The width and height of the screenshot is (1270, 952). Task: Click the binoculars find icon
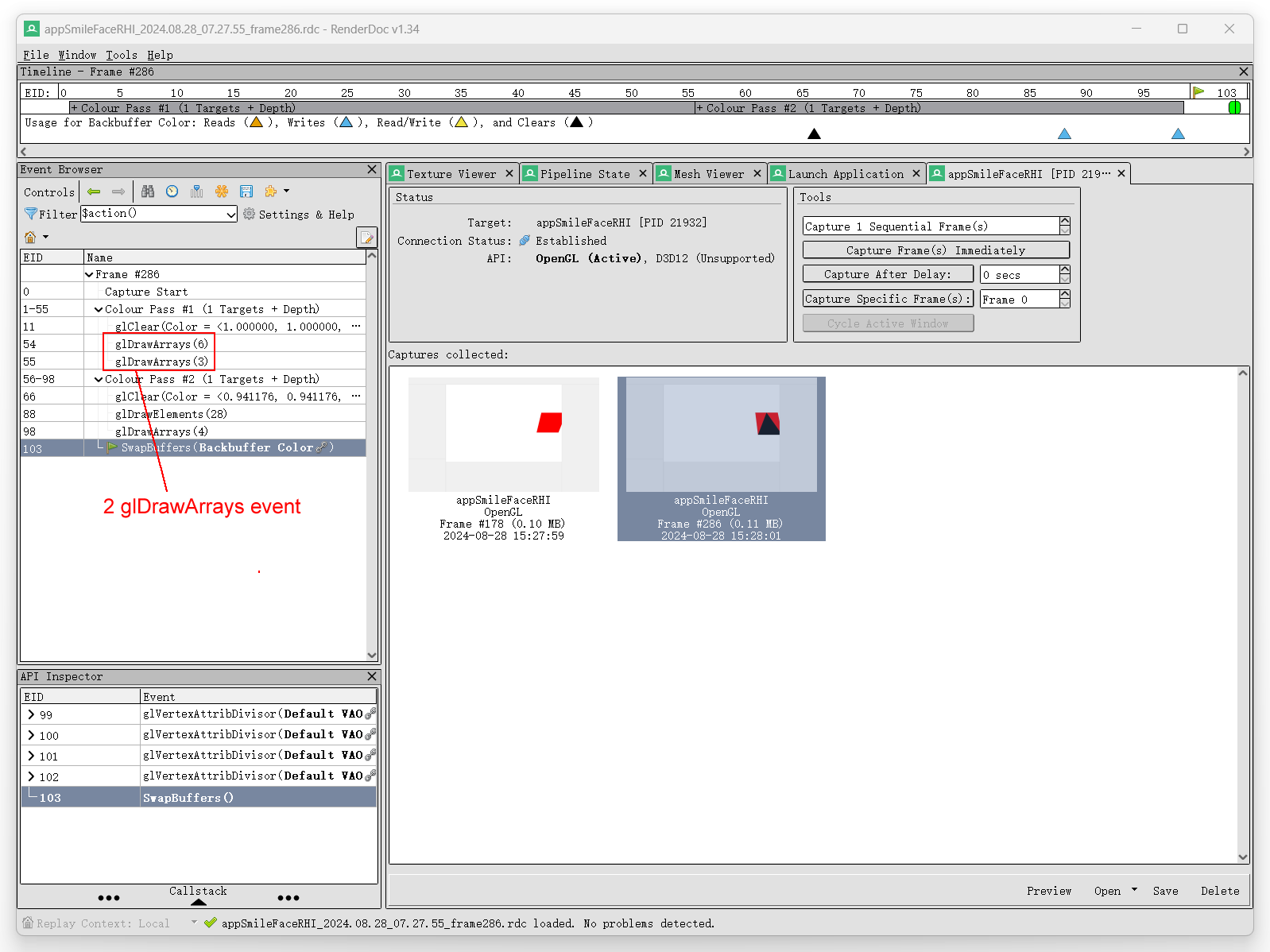click(148, 192)
